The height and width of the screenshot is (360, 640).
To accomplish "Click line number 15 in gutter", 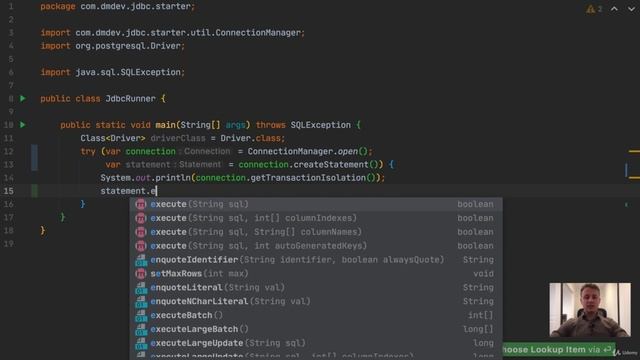I will [x=8, y=191].
